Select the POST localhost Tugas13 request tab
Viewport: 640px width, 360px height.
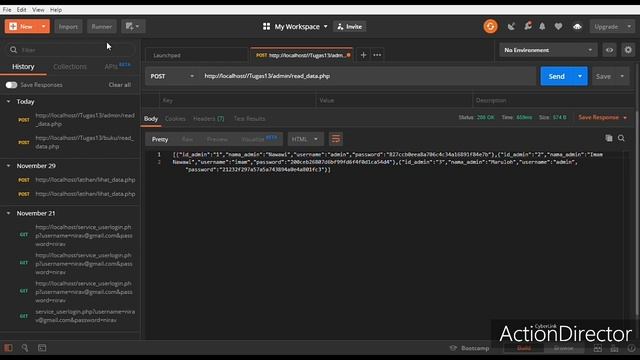[x=302, y=55]
